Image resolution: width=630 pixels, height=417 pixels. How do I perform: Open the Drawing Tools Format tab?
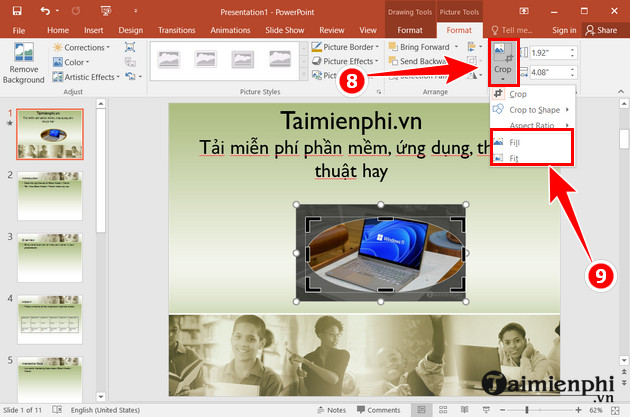[410, 30]
